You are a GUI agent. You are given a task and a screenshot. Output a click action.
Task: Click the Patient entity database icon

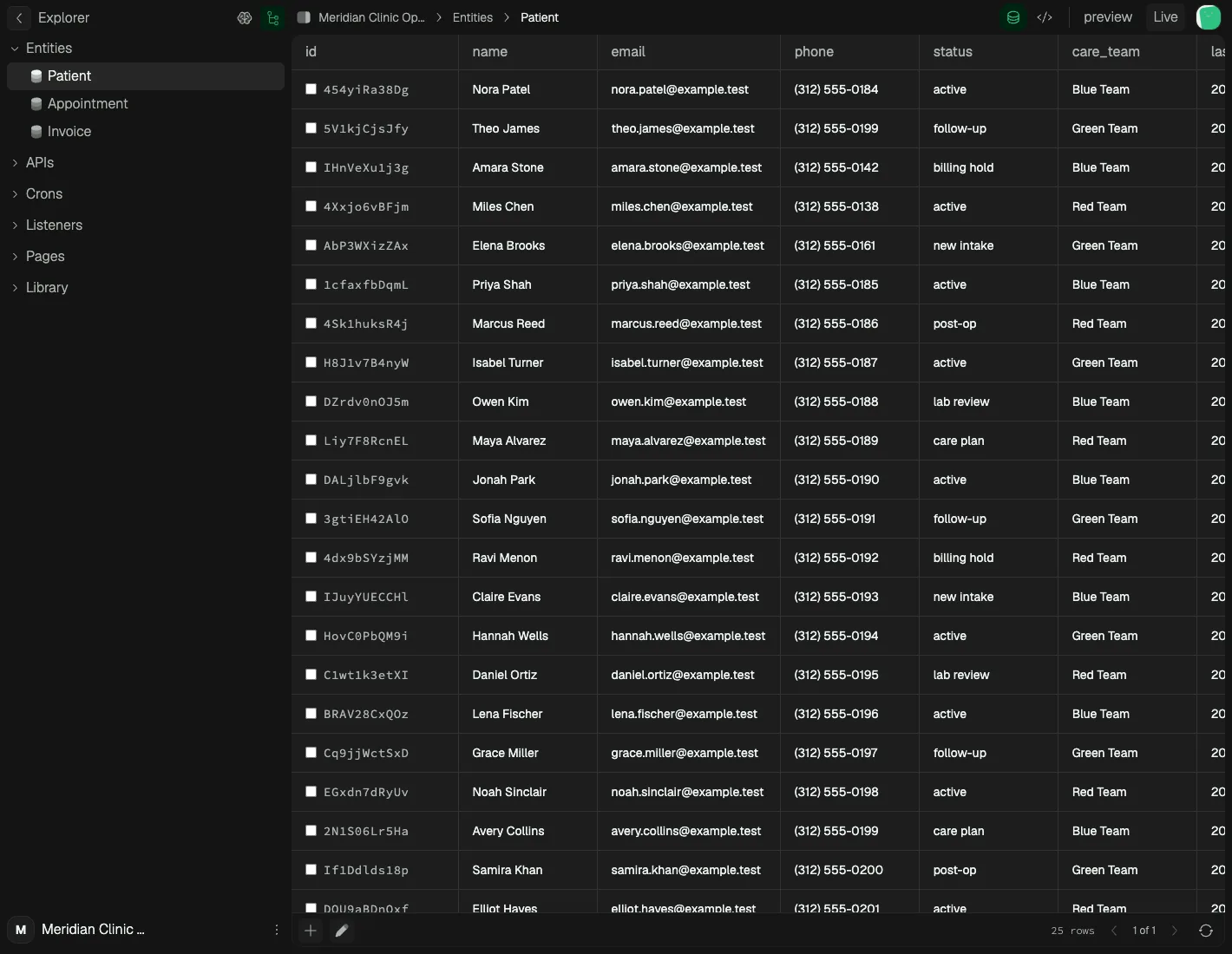tap(36, 76)
